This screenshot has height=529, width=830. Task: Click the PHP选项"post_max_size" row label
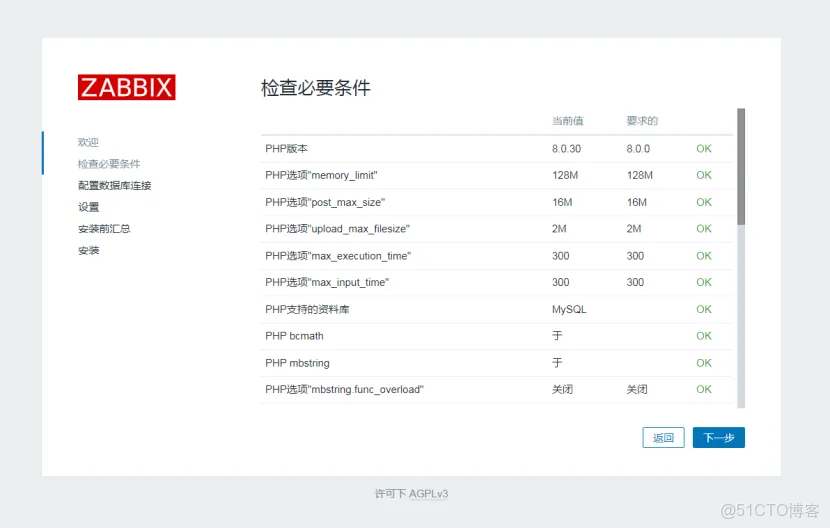click(x=325, y=202)
